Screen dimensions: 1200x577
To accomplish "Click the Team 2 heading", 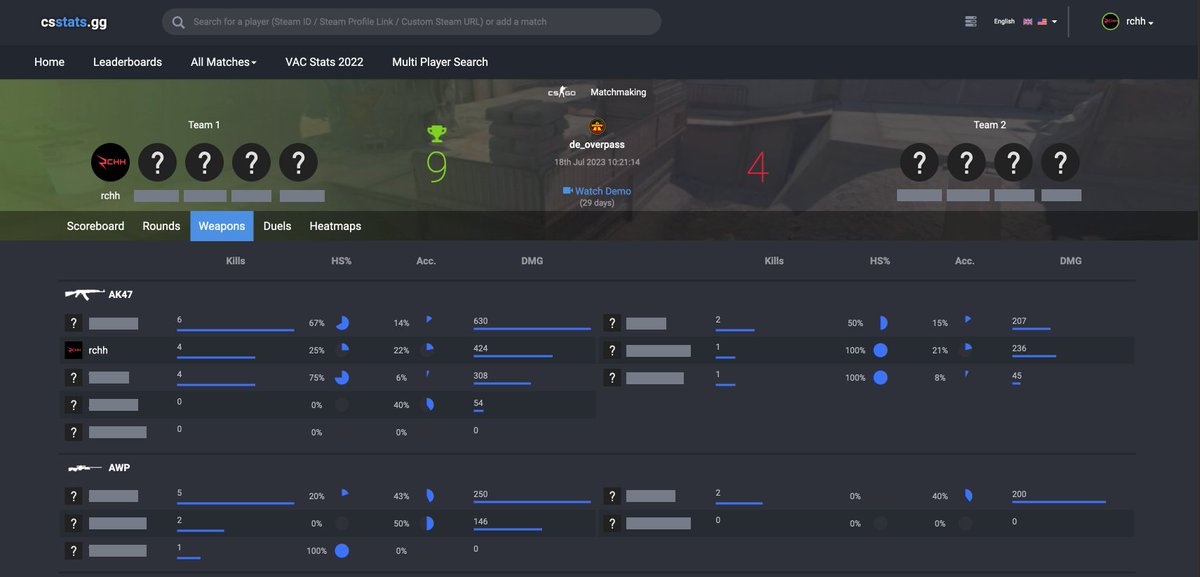I will coord(990,125).
